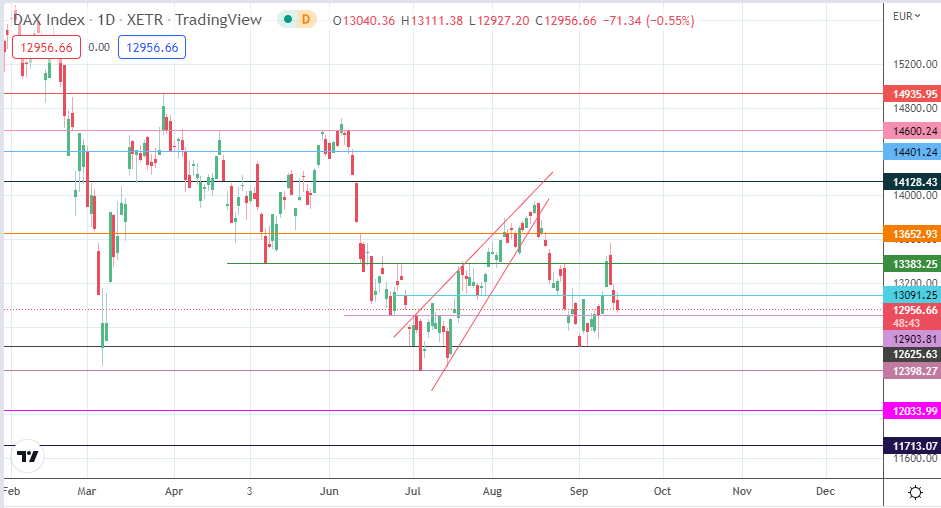Open the EUR currency dropdown
Image resolution: width=941 pixels, height=508 pixels.
tap(906, 16)
